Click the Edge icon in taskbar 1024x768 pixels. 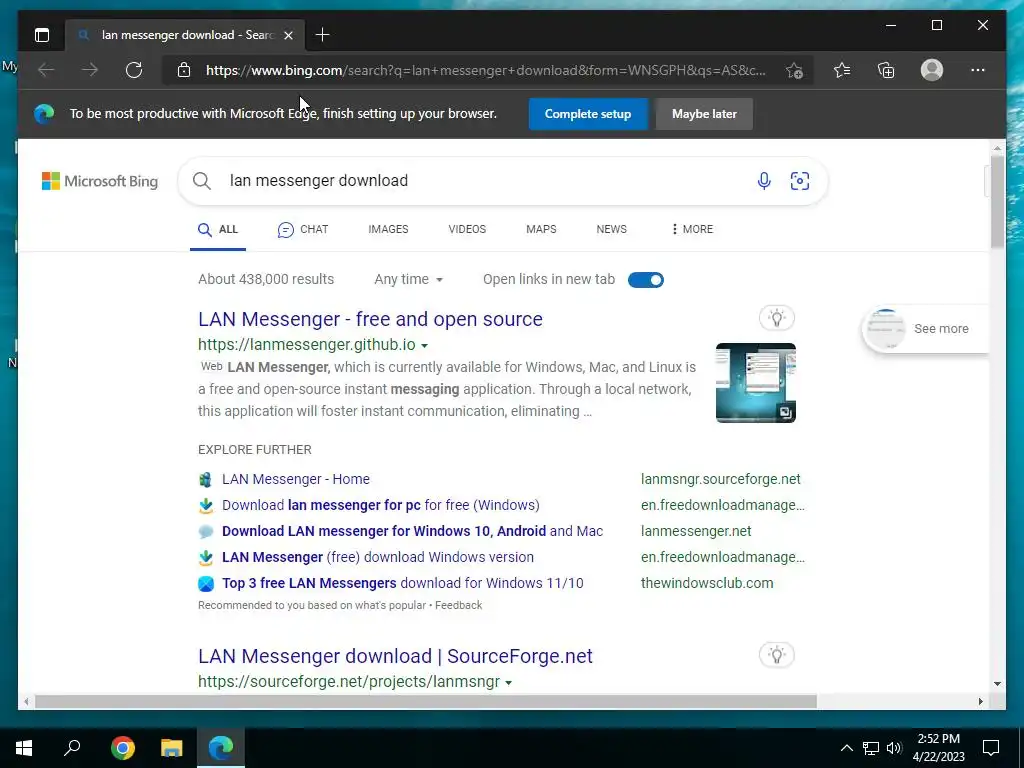tap(221, 748)
